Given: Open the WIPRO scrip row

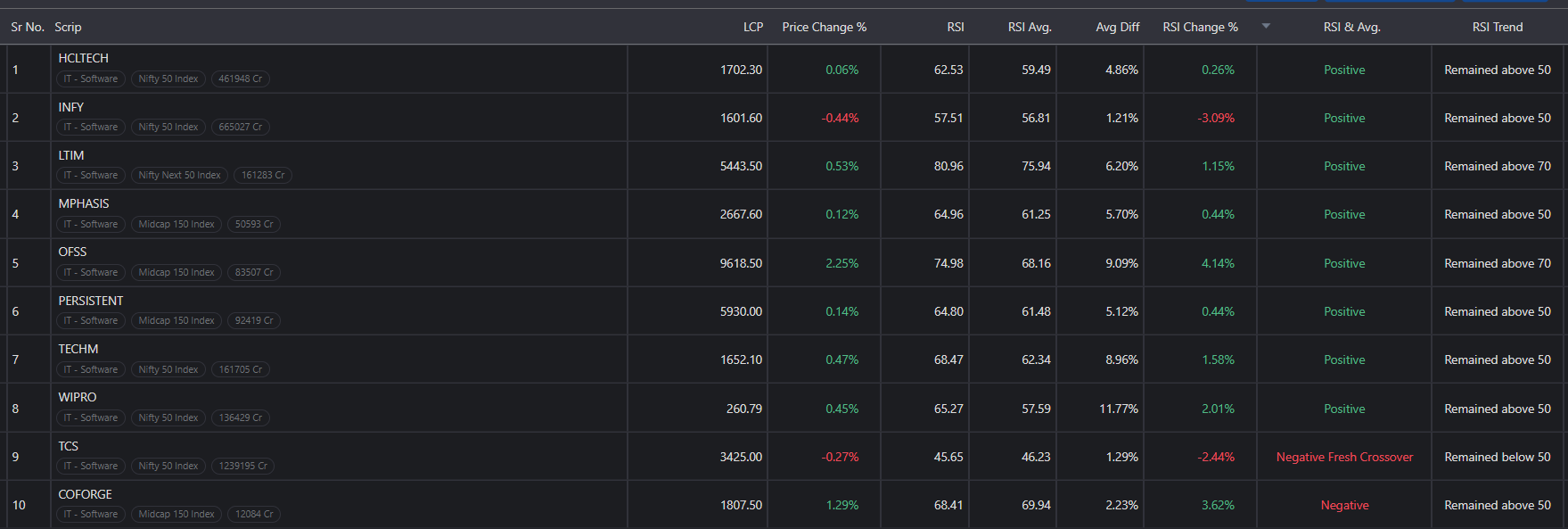Looking at the screenshot, I should point(784,409).
